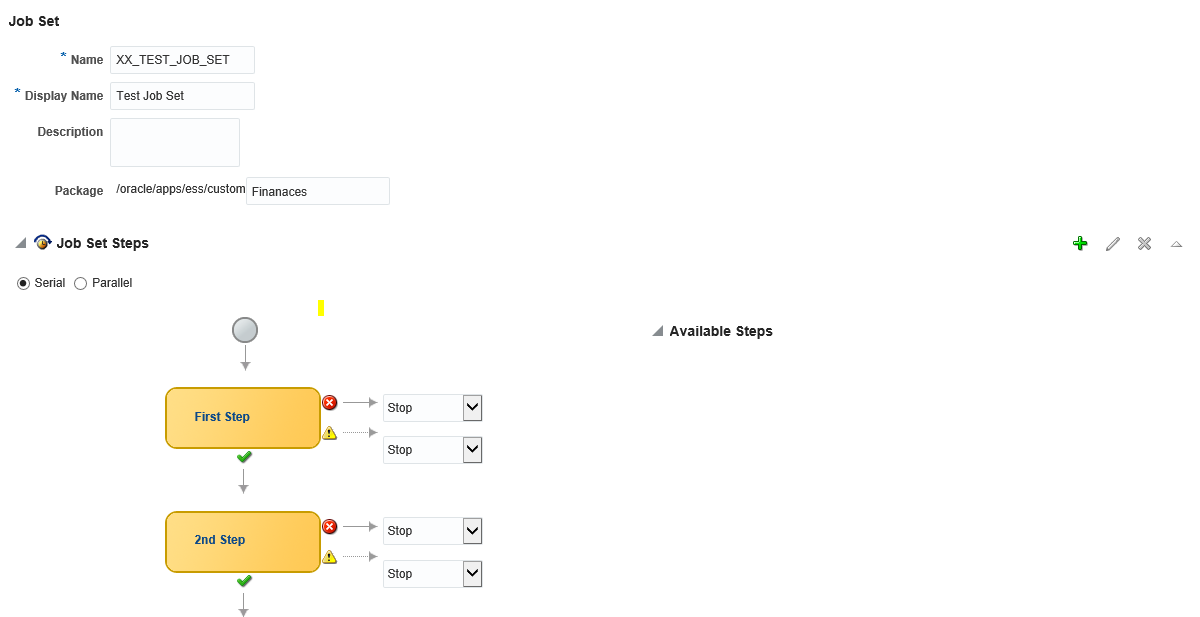Click the pencil edit step icon

click(x=1113, y=243)
